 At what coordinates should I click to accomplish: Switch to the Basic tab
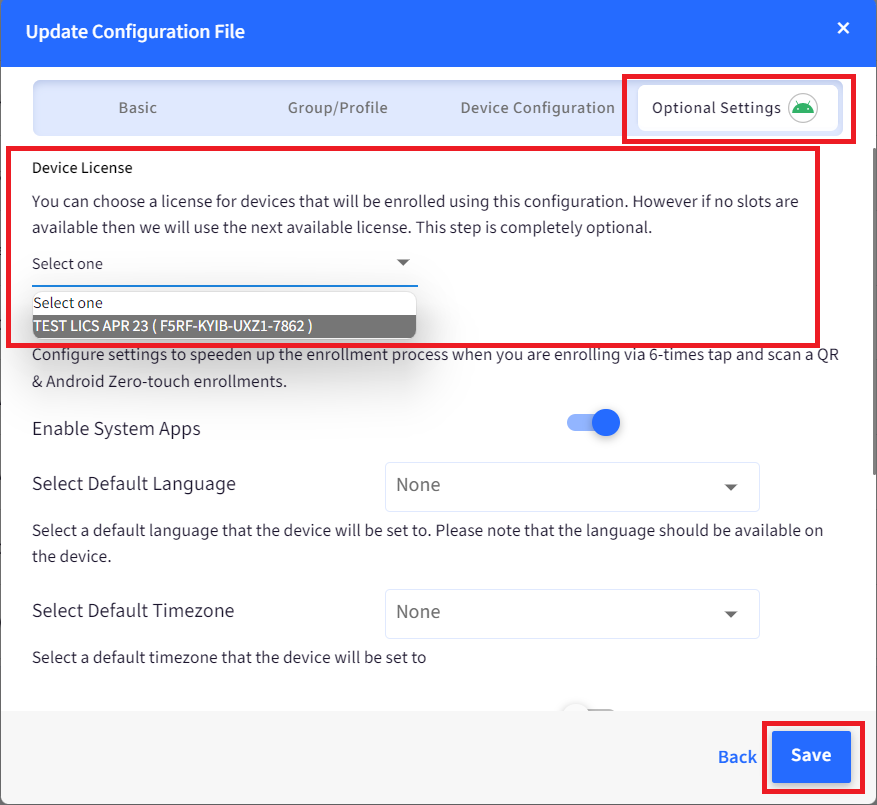(138, 107)
